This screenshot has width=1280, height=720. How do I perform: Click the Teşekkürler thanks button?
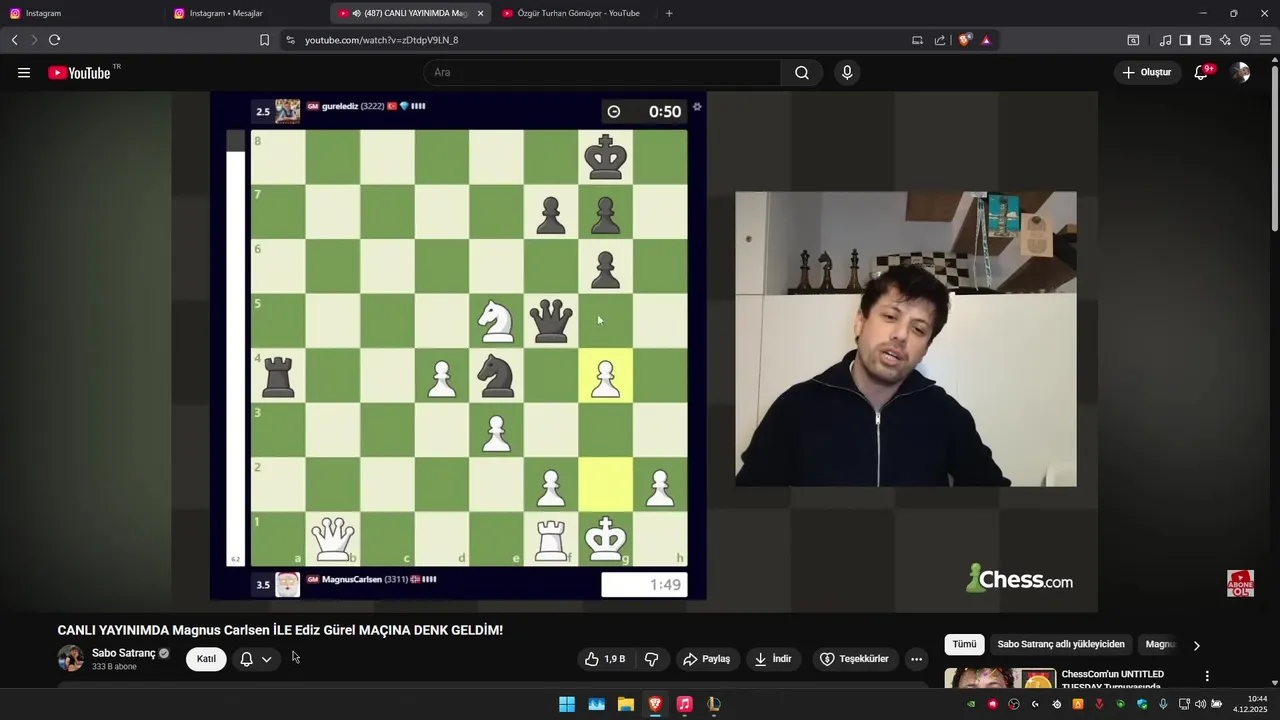[855, 659]
